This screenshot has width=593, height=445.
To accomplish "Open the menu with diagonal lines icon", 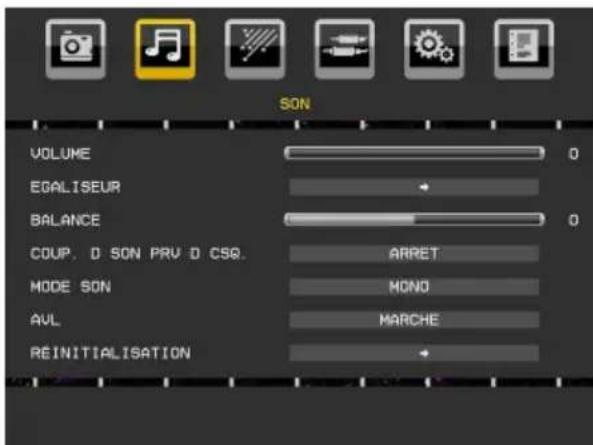I will [x=255, y=49].
